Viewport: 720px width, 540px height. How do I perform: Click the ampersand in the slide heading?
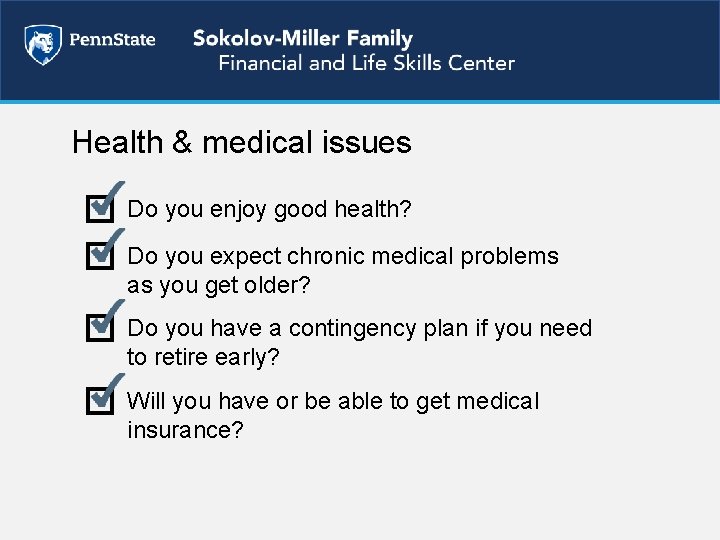coord(182,142)
